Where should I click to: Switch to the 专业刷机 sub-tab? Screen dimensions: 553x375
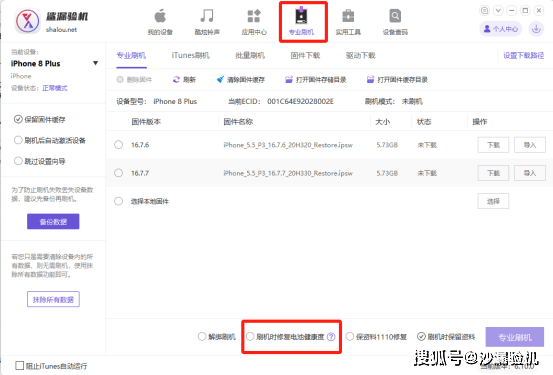tap(131, 56)
